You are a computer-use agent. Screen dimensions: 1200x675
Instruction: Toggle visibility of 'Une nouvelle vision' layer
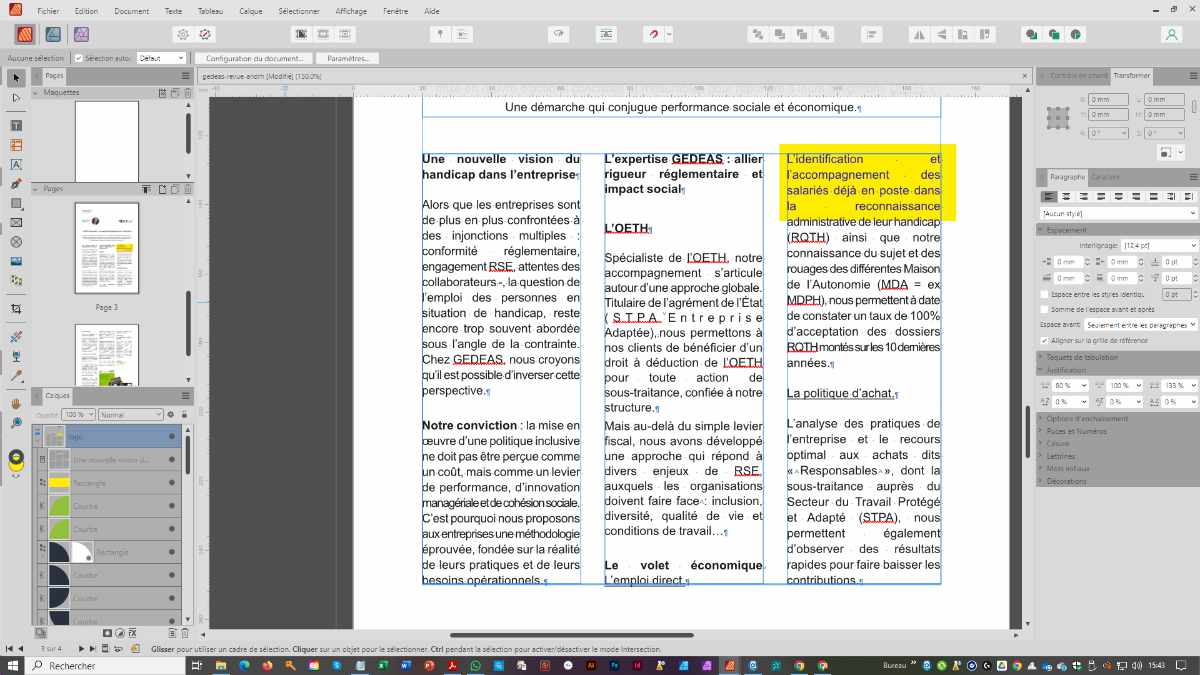click(172, 460)
